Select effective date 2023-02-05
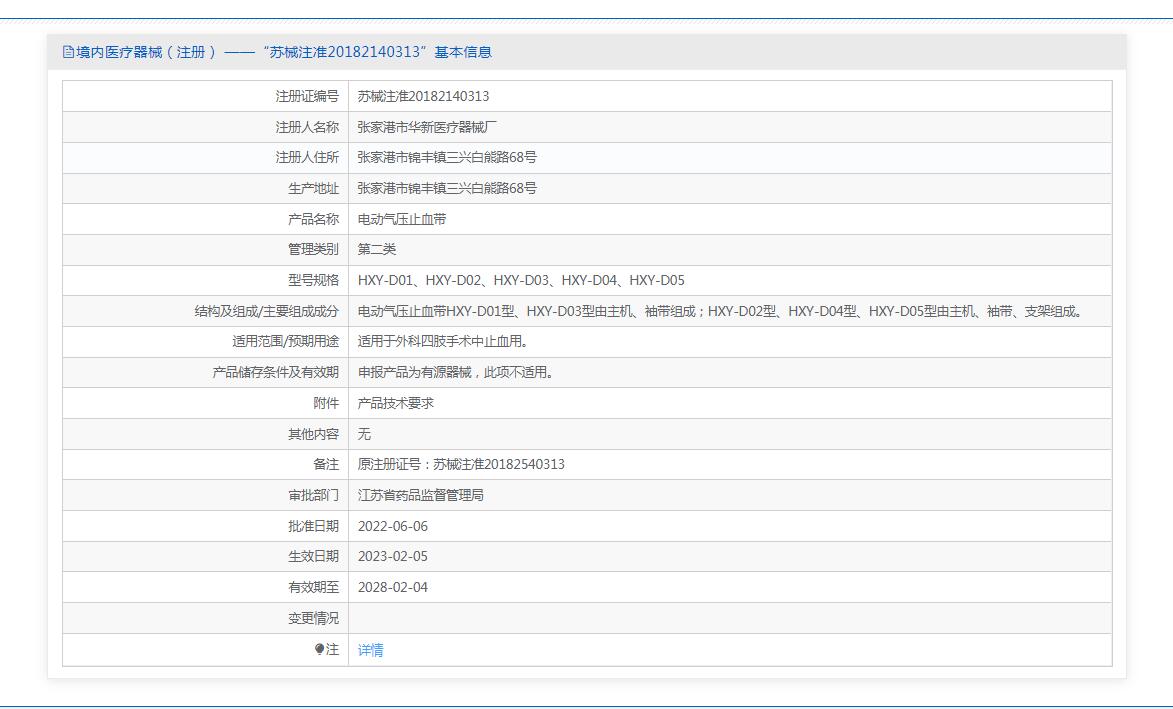The image size is (1173, 709). [393, 556]
